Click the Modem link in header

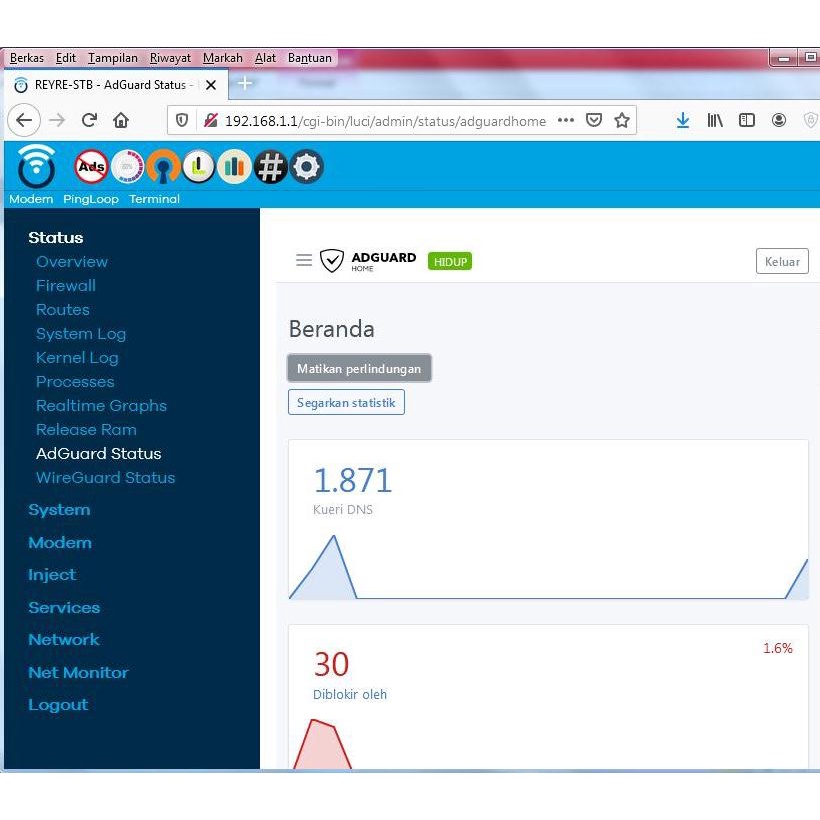click(x=31, y=199)
